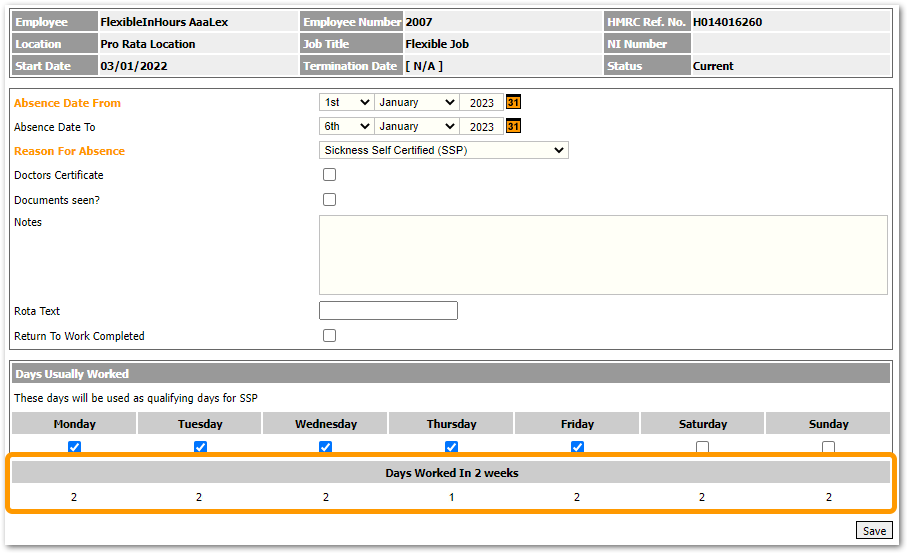
Task: Toggle the Tuesday working day checkbox
Action: [200, 447]
